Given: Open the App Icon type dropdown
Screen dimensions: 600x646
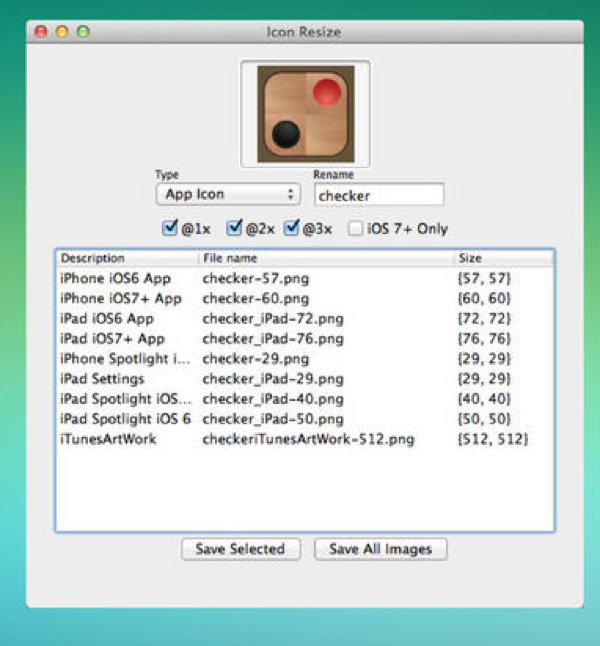Looking at the screenshot, I should tap(228, 194).
